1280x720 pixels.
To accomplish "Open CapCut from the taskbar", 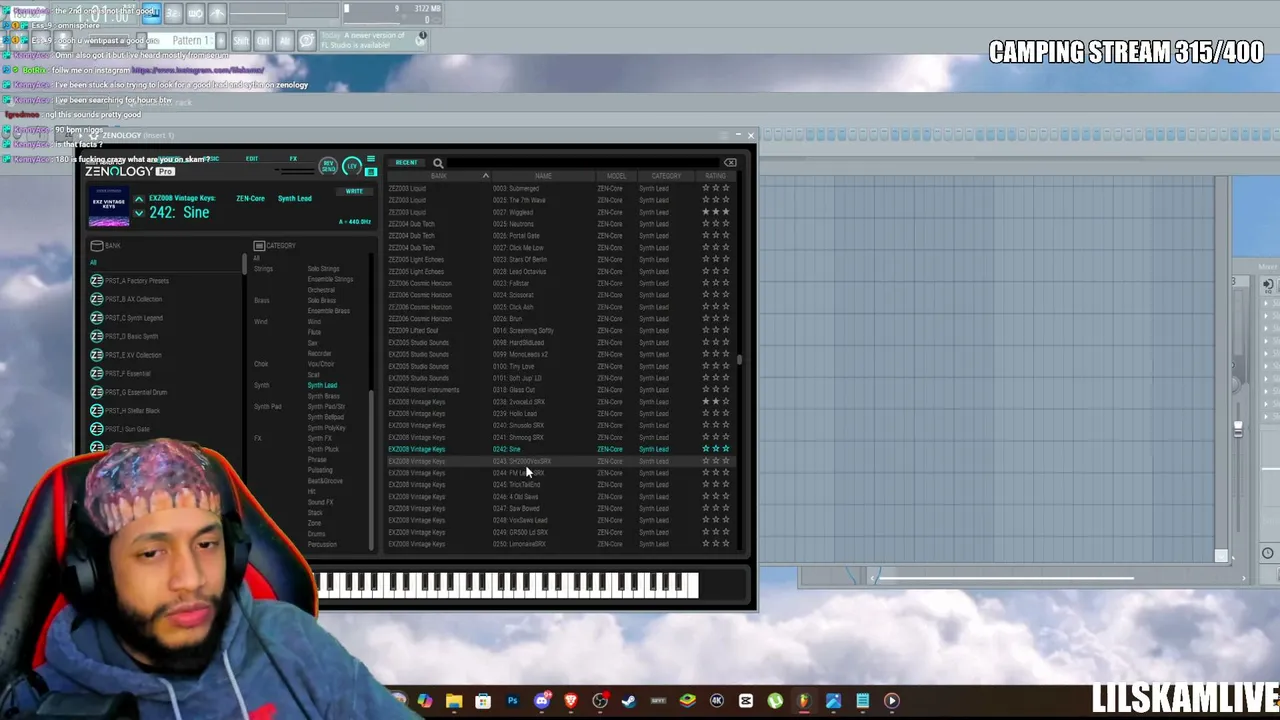I will [745, 701].
